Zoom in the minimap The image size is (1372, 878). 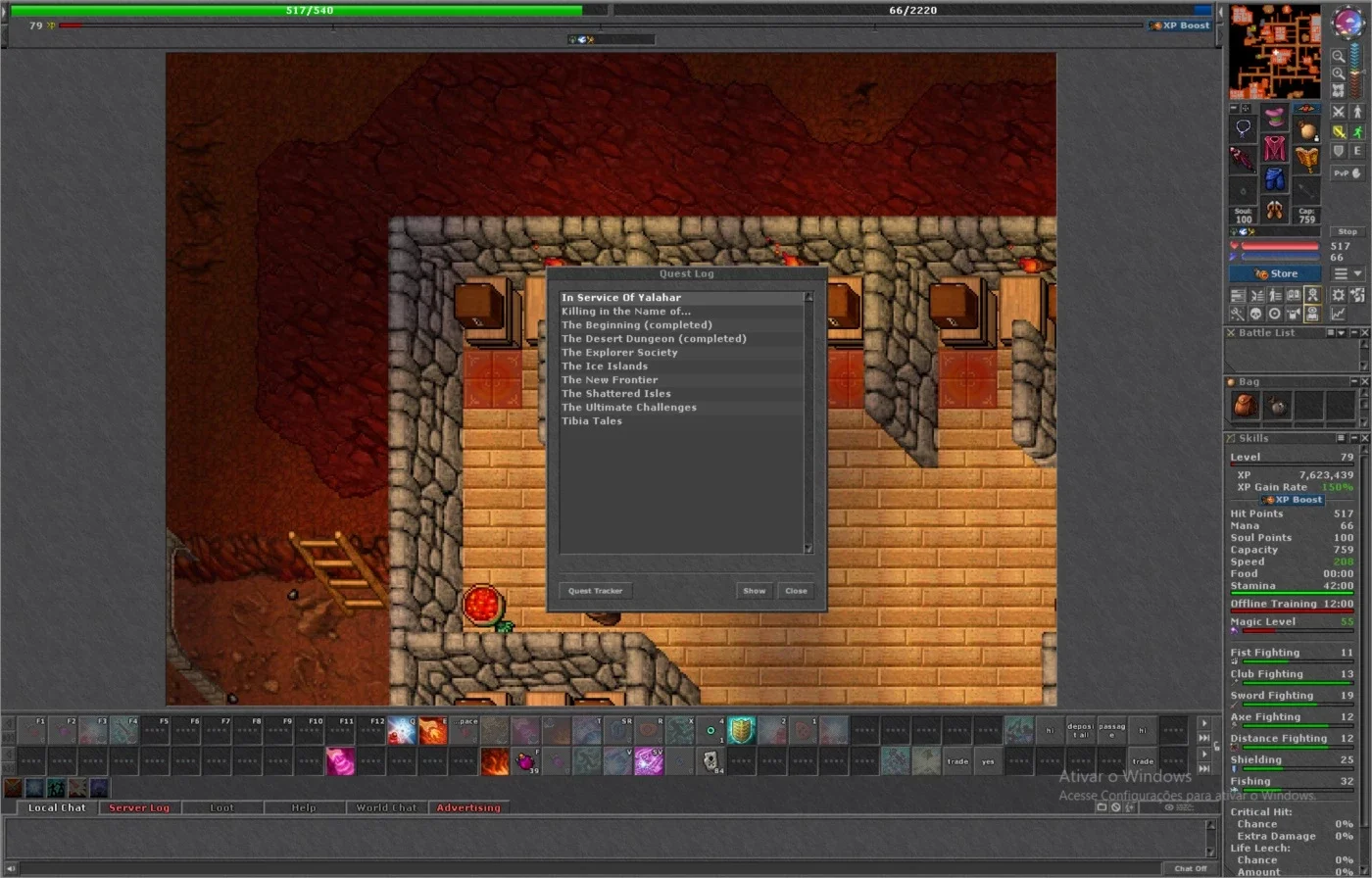[1339, 73]
